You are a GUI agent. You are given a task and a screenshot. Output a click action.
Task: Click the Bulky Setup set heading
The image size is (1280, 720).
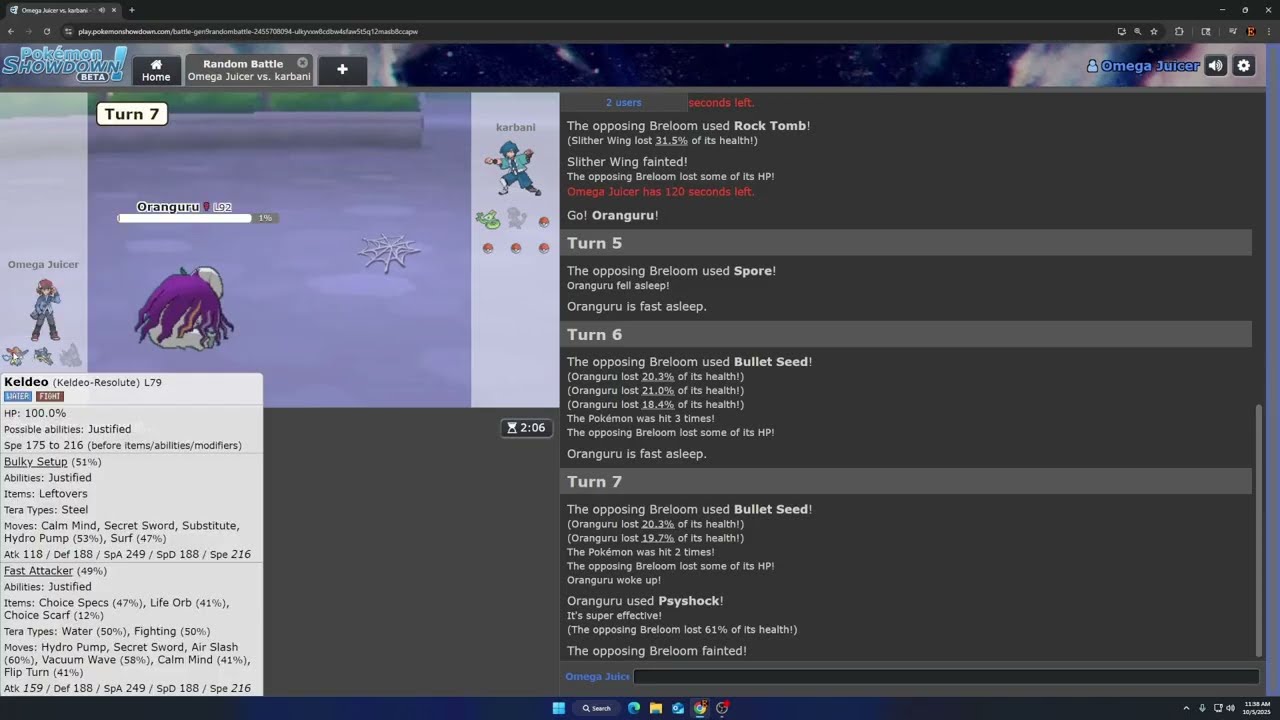[36, 462]
